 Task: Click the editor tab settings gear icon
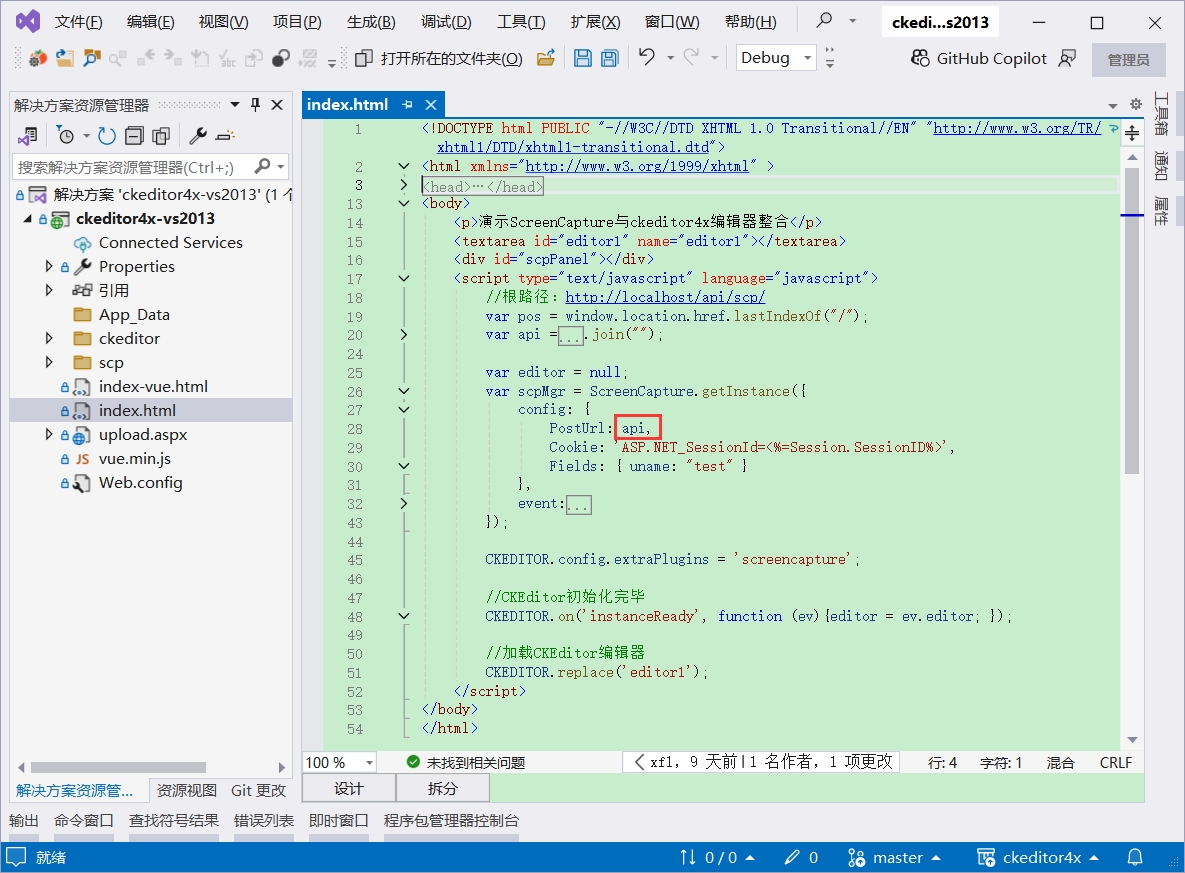click(x=1135, y=104)
